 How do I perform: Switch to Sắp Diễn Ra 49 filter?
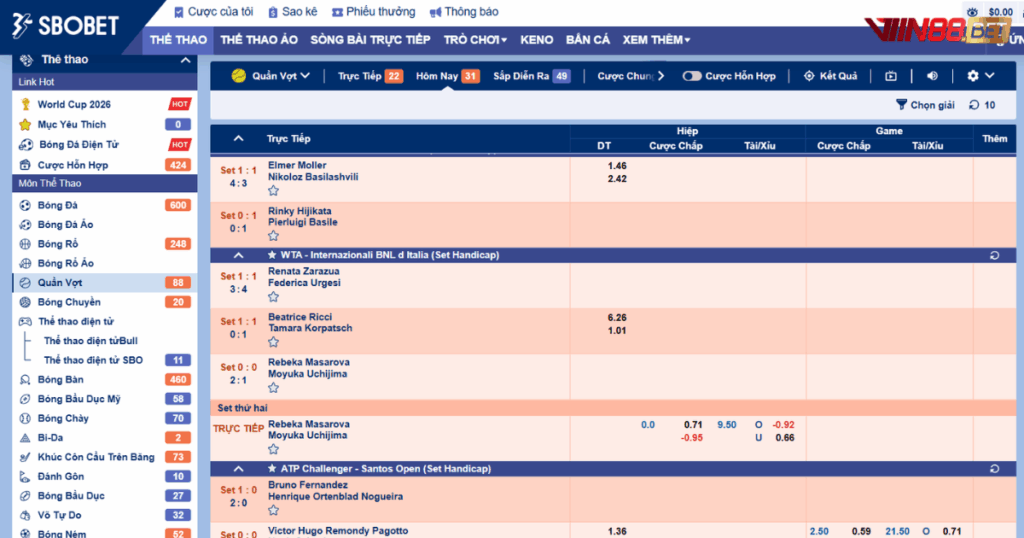532,76
